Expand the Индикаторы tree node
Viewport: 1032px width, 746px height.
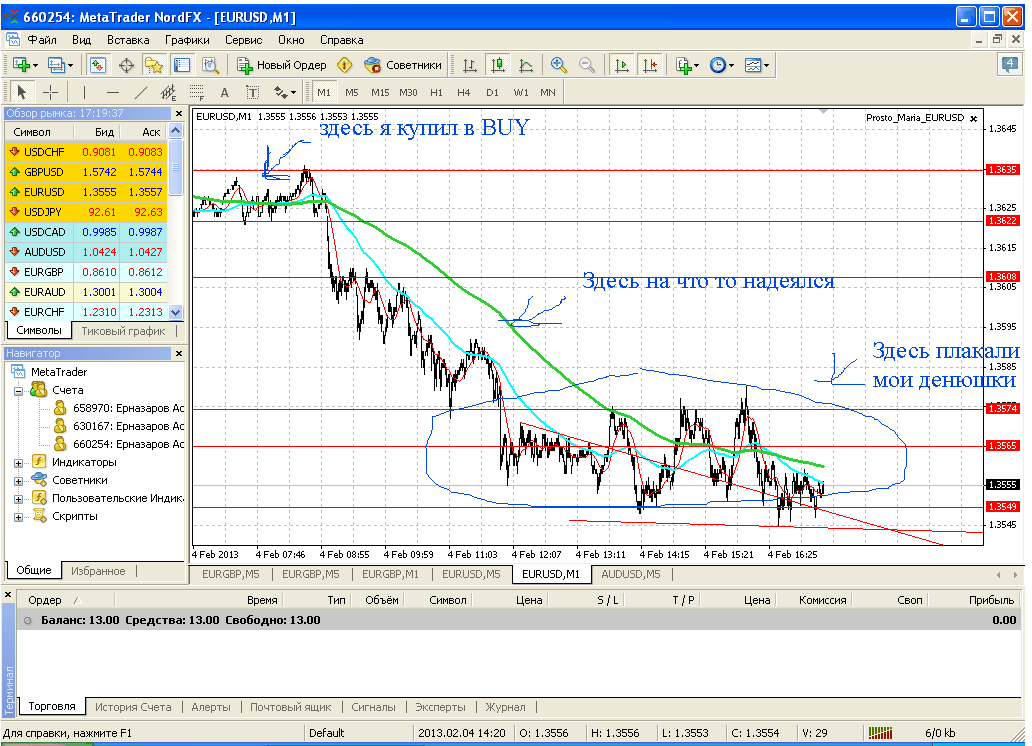19,462
